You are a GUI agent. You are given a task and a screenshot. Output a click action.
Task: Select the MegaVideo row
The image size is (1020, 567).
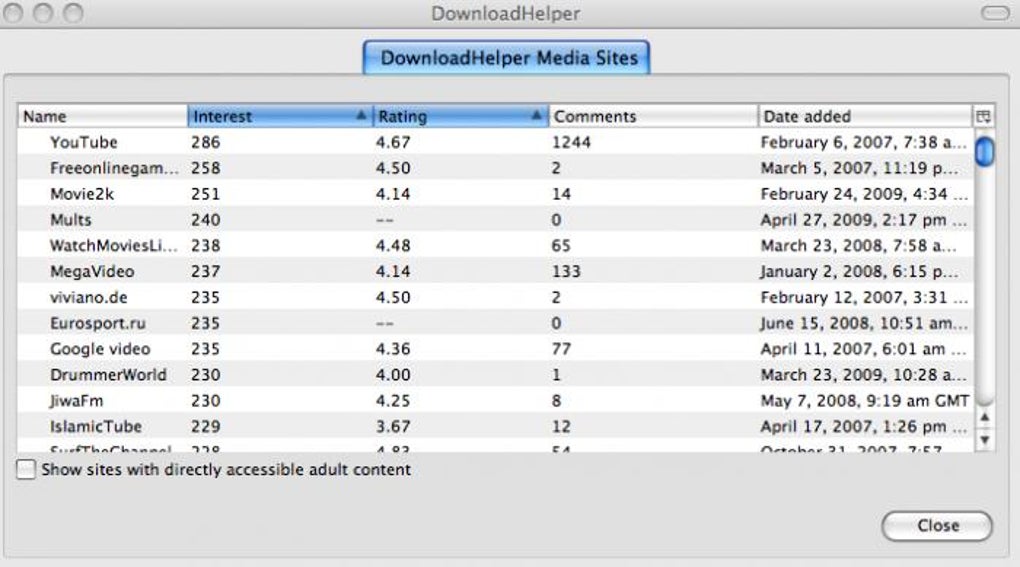point(496,271)
